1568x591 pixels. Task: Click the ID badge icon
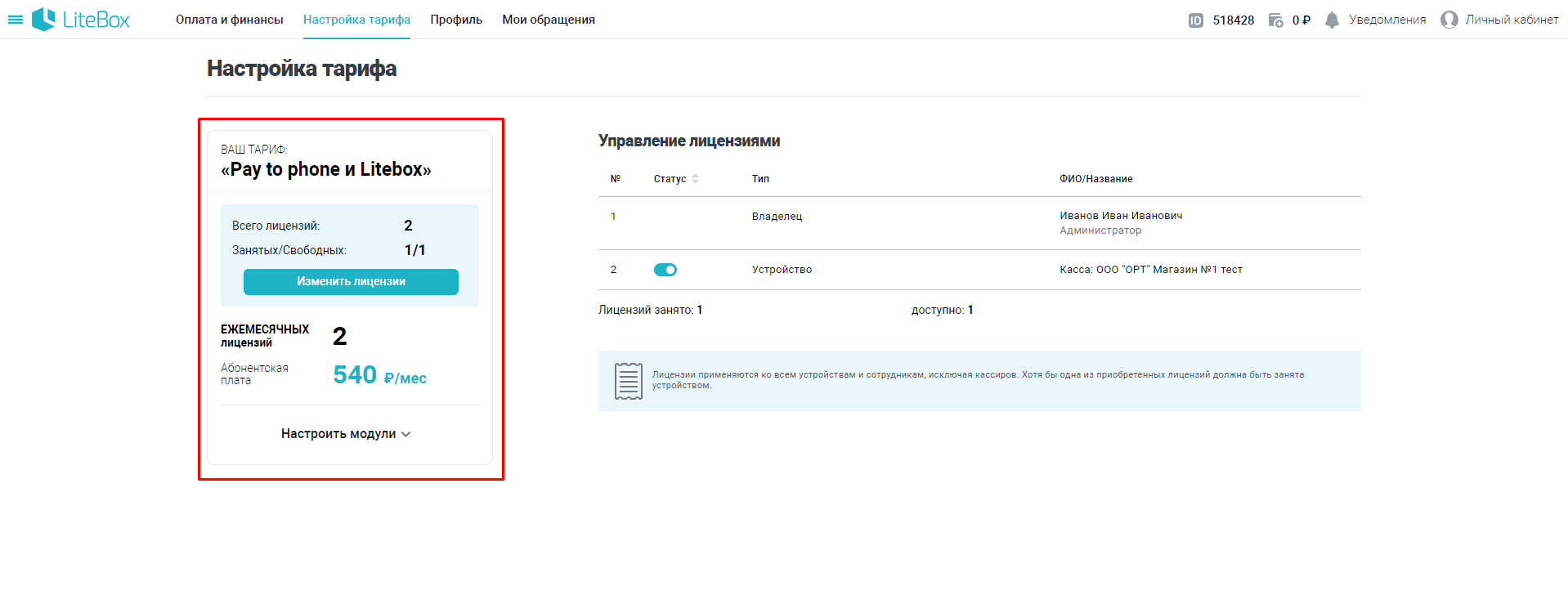pos(1195,20)
